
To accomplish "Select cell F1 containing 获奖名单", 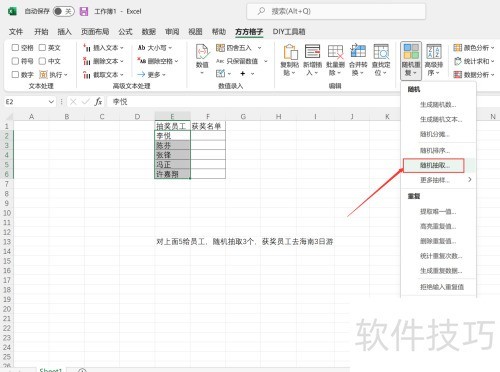I will 208,126.
